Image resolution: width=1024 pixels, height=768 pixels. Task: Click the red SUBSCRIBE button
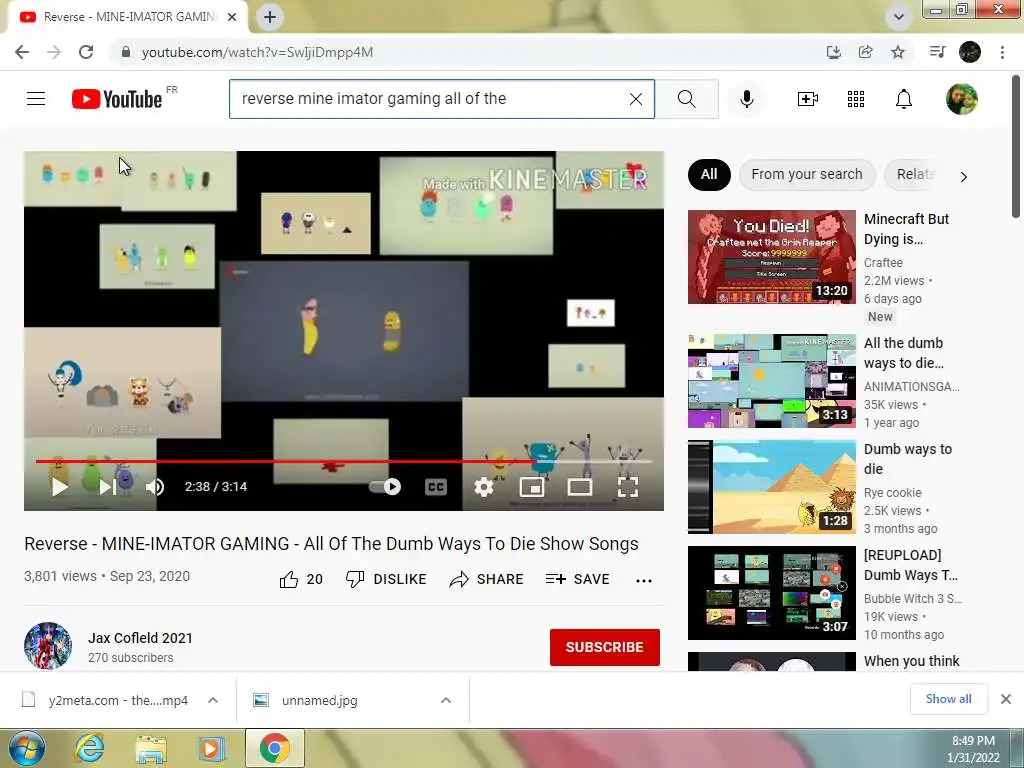tap(605, 647)
